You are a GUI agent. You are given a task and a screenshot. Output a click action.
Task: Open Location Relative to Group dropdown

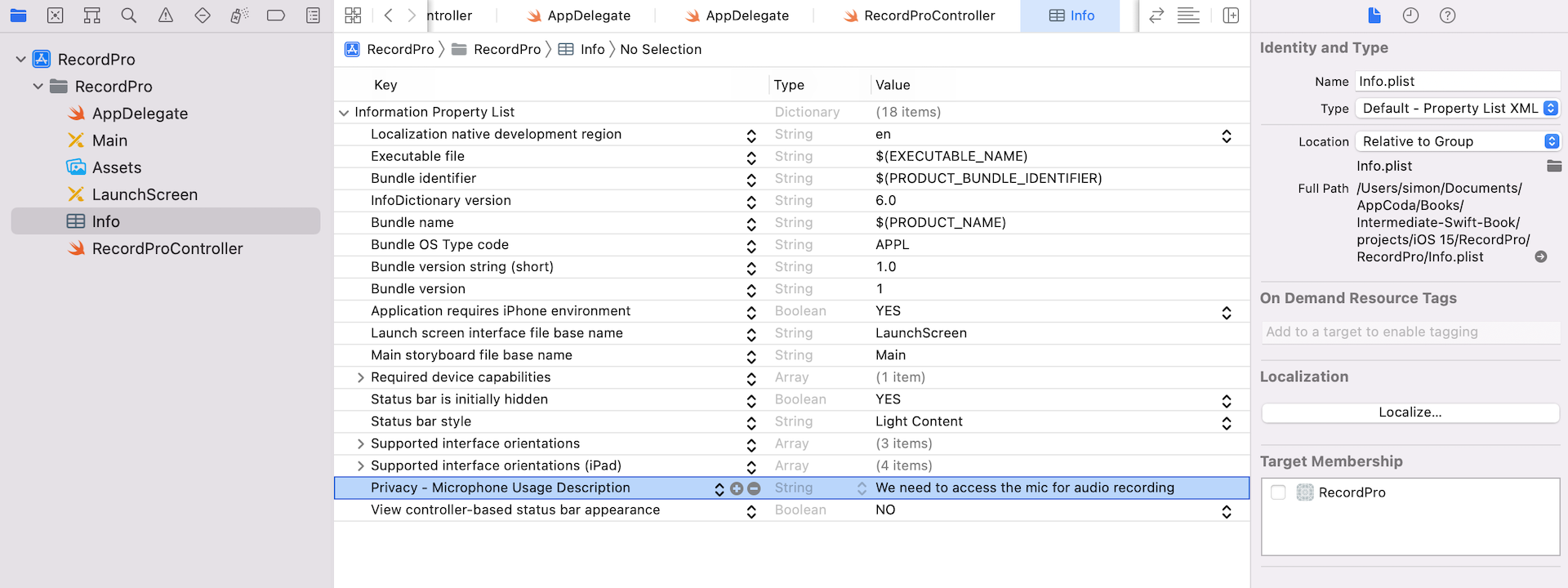(x=1458, y=141)
